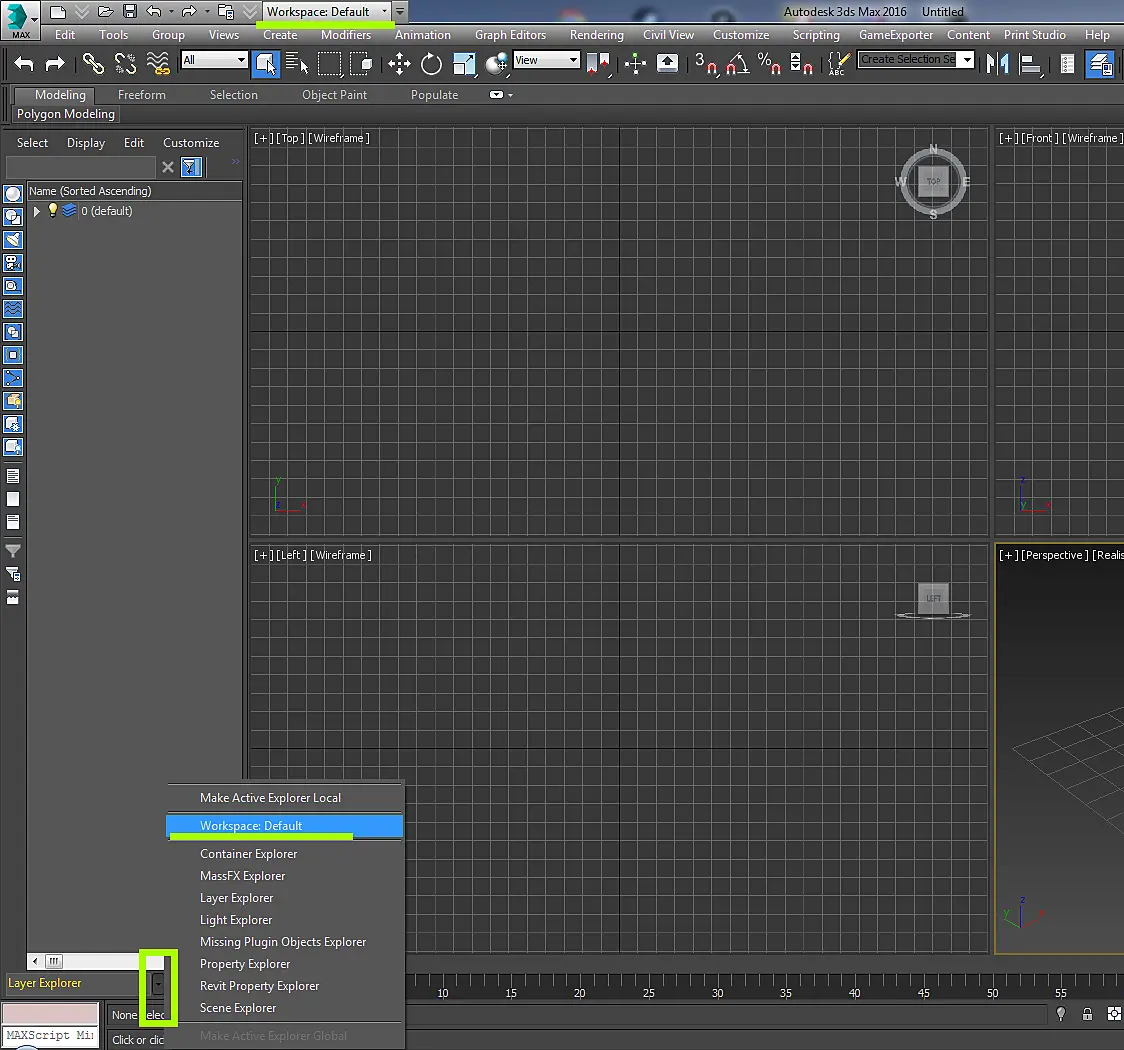
Task: Activate the Select Object tool
Action: 265,64
